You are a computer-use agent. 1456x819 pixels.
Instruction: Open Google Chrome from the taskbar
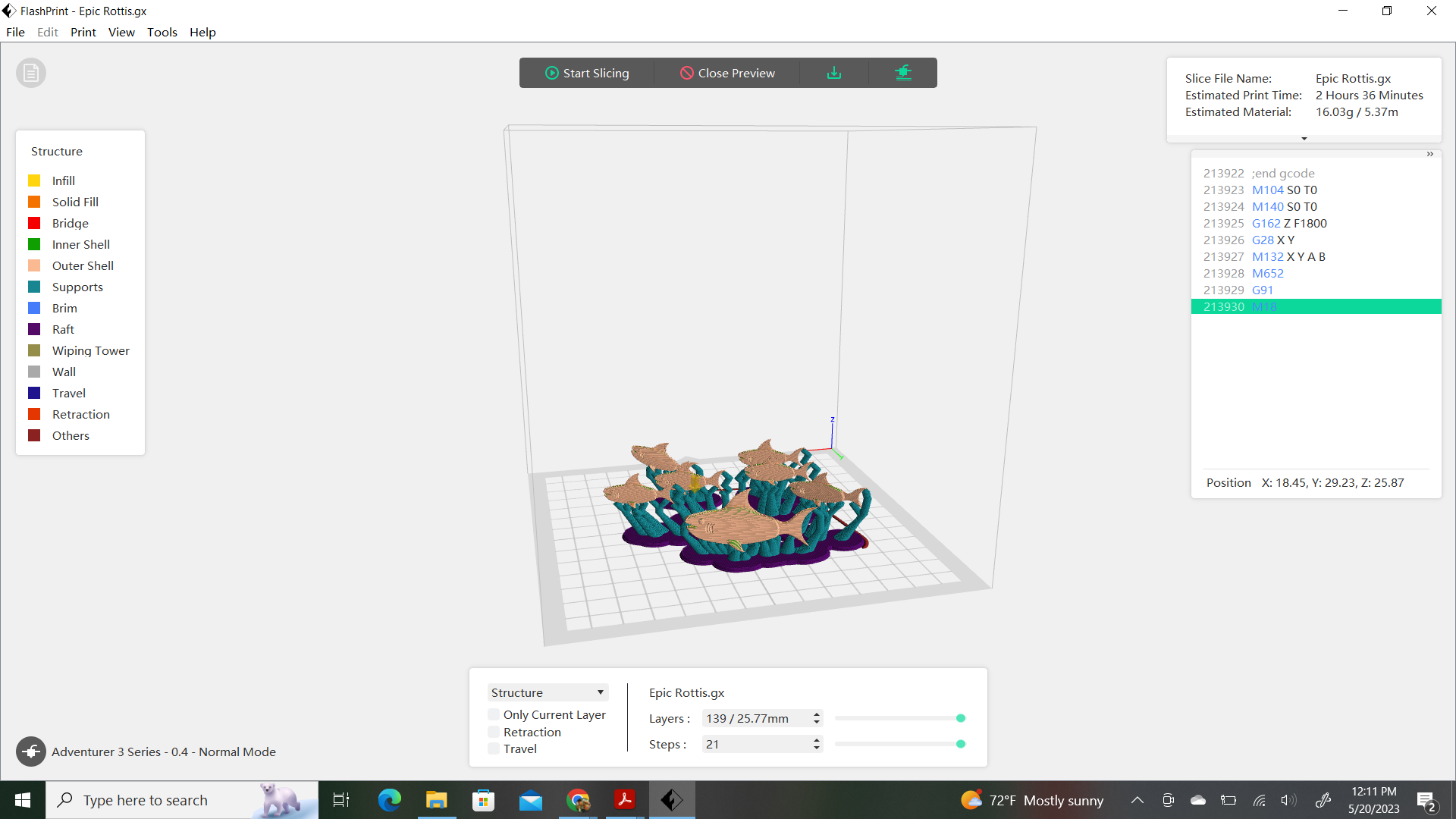tap(579, 800)
